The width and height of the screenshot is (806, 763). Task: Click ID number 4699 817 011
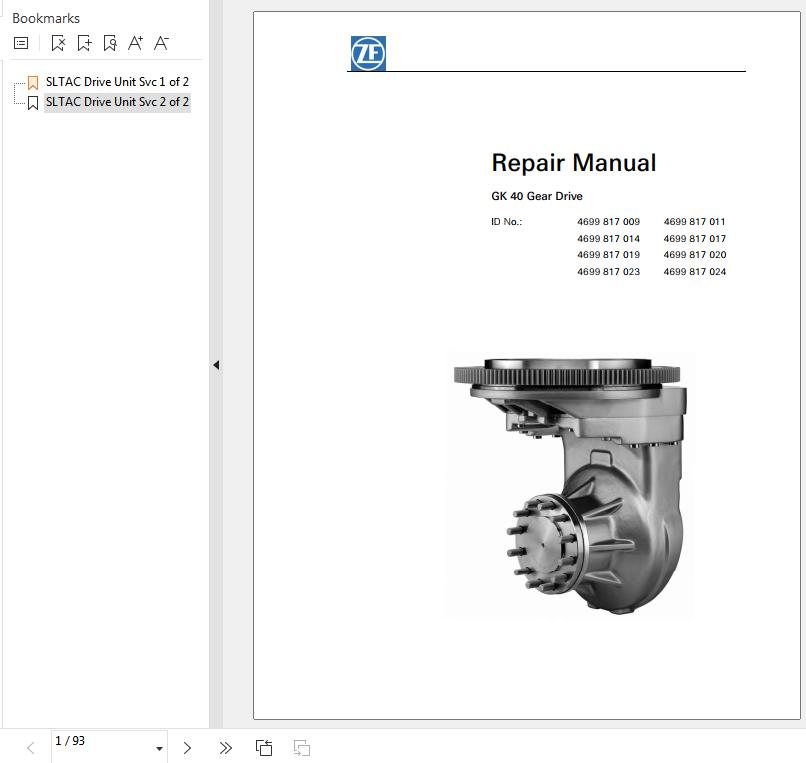tap(694, 222)
